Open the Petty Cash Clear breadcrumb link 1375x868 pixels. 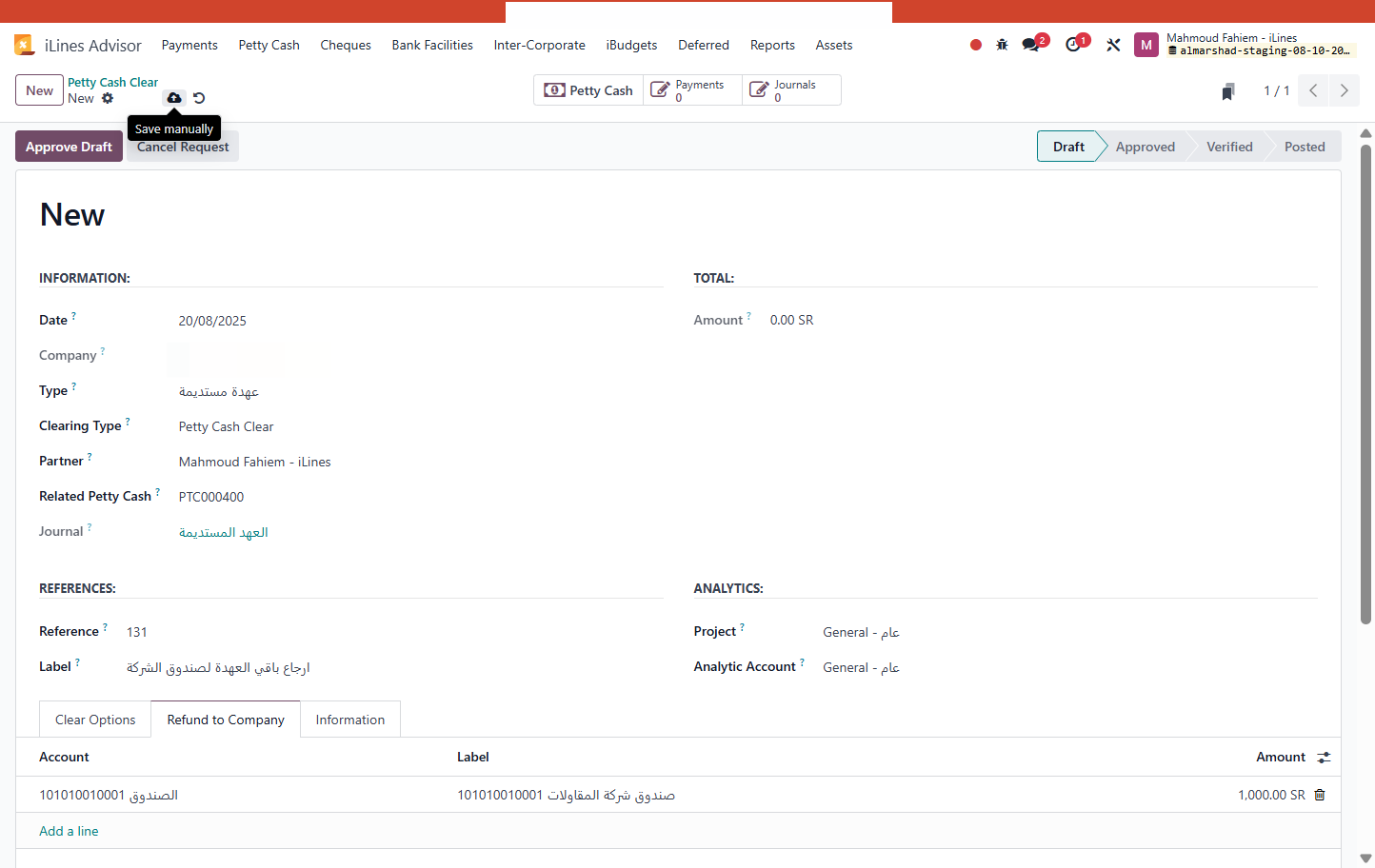click(x=112, y=83)
